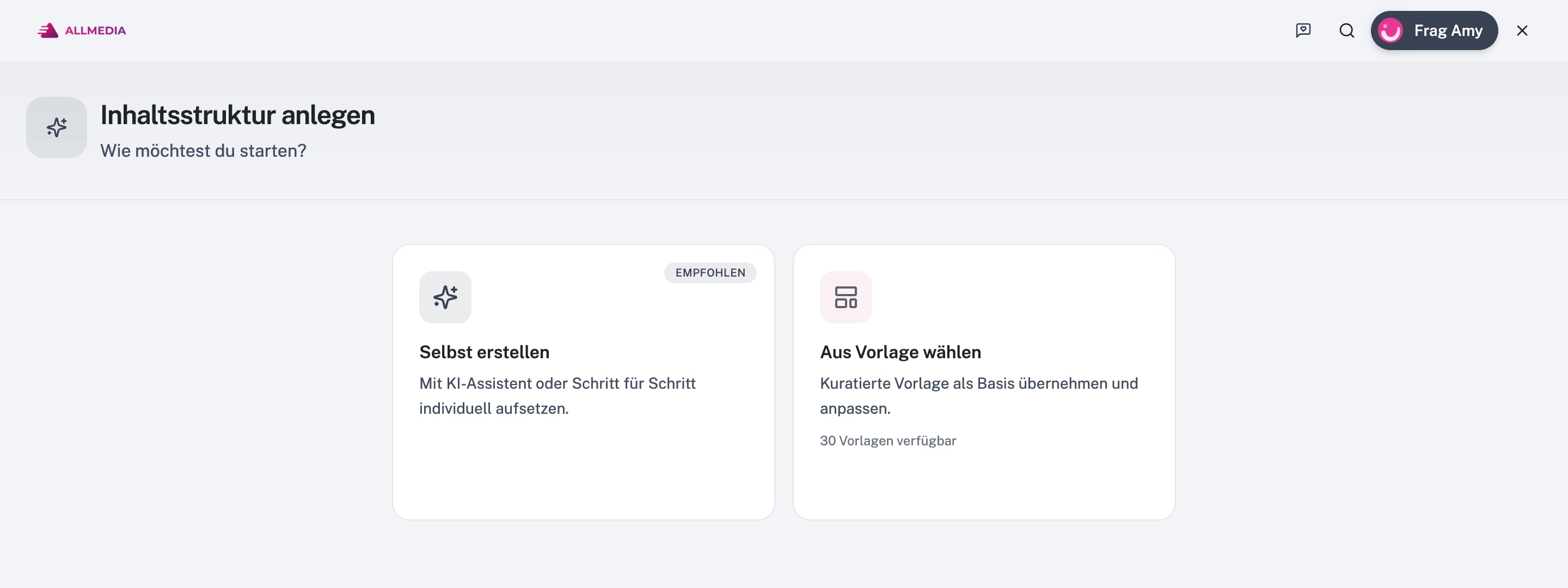The width and height of the screenshot is (1568, 588).
Task: Choose the Selbst erstellen card title
Action: 484,352
